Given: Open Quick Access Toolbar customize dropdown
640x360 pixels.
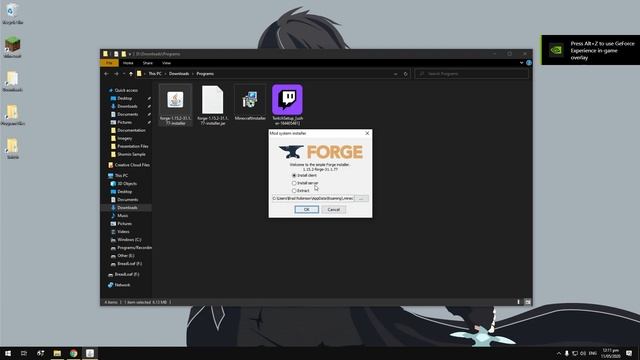Looking at the screenshot, I should coord(130,54).
